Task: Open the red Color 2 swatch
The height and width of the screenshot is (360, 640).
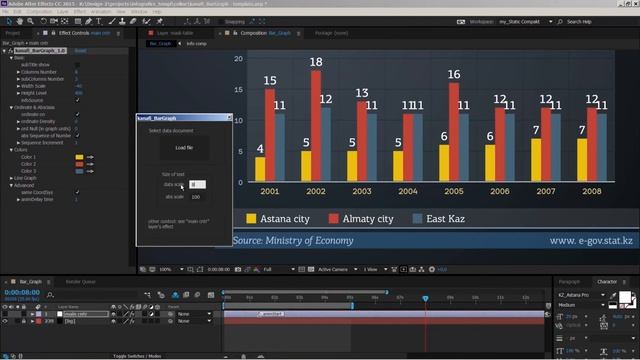Action: (80, 164)
